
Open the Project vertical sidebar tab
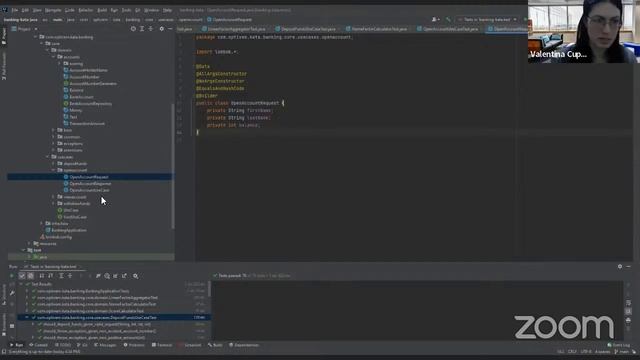4,36
